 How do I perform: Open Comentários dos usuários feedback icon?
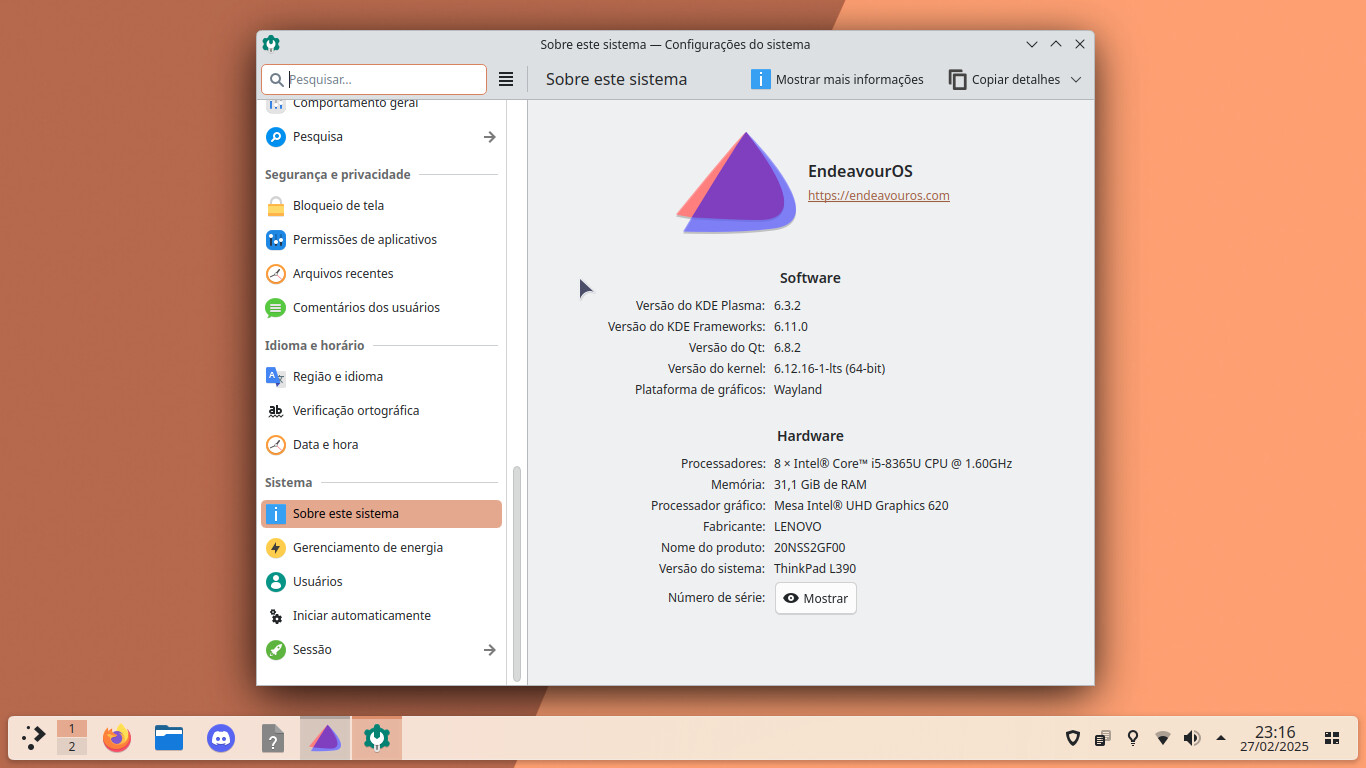[276, 308]
